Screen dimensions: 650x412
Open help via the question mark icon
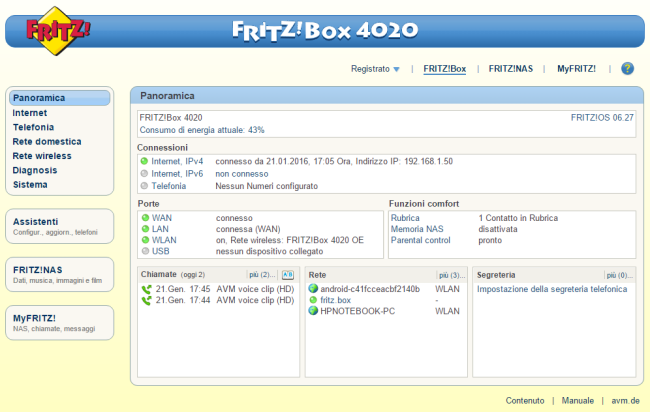pyautogui.click(x=627, y=68)
